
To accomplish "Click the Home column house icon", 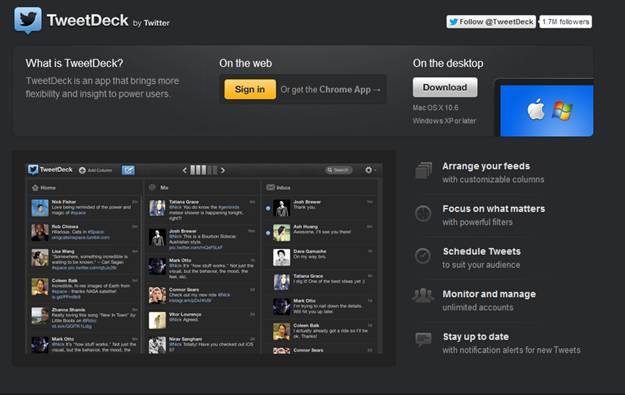I will (x=35, y=188).
